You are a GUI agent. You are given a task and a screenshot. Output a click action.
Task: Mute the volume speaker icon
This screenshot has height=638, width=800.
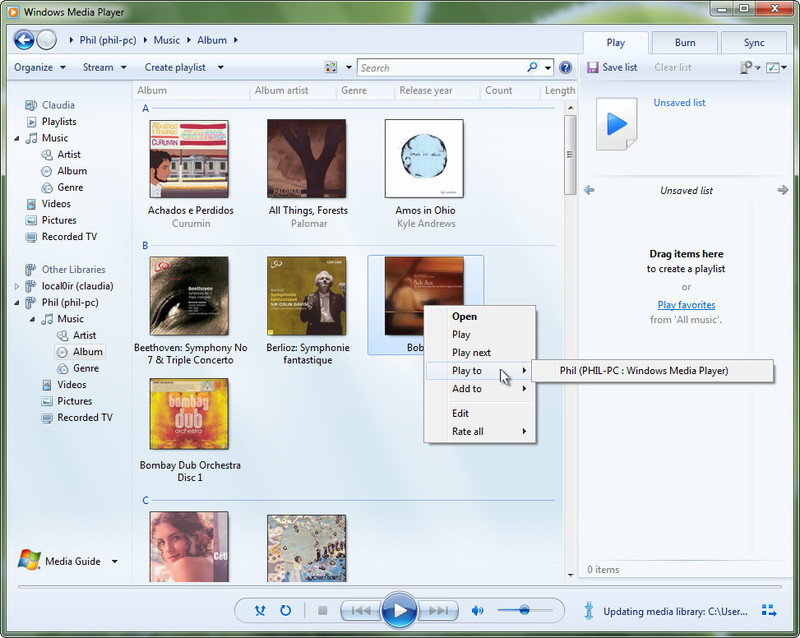477,610
